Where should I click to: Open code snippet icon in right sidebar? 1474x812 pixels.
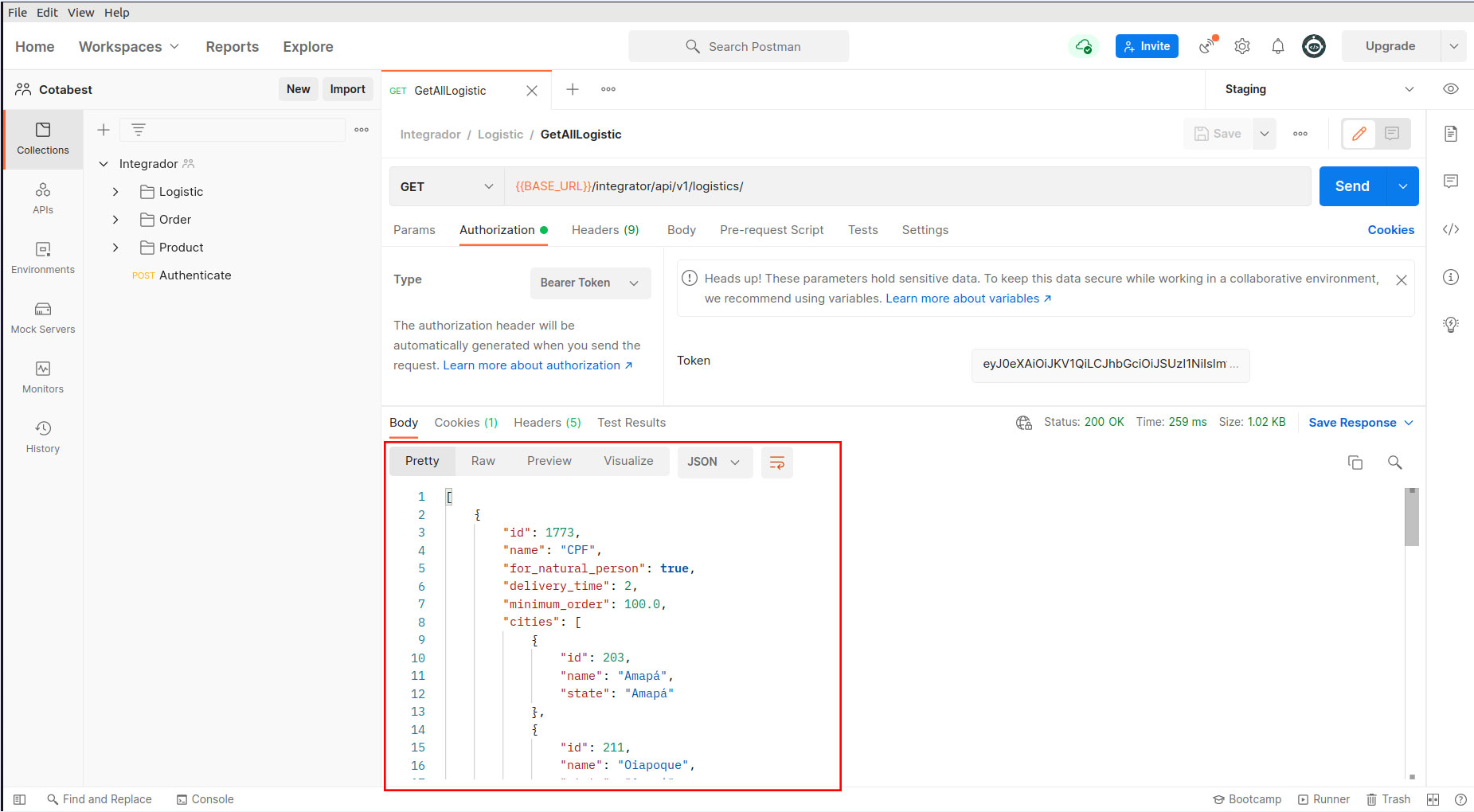coord(1451,229)
